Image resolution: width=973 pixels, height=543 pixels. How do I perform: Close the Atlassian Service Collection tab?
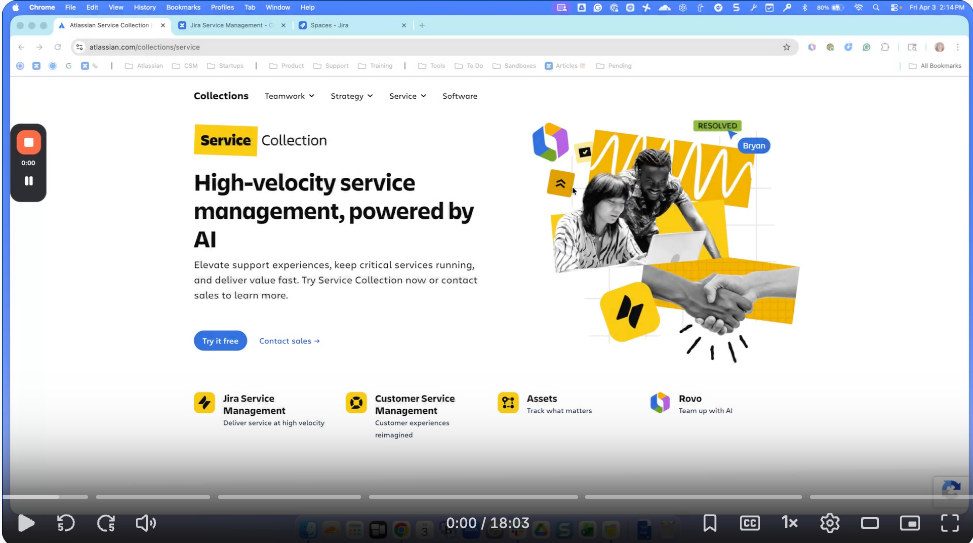click(x=163, y=25)
